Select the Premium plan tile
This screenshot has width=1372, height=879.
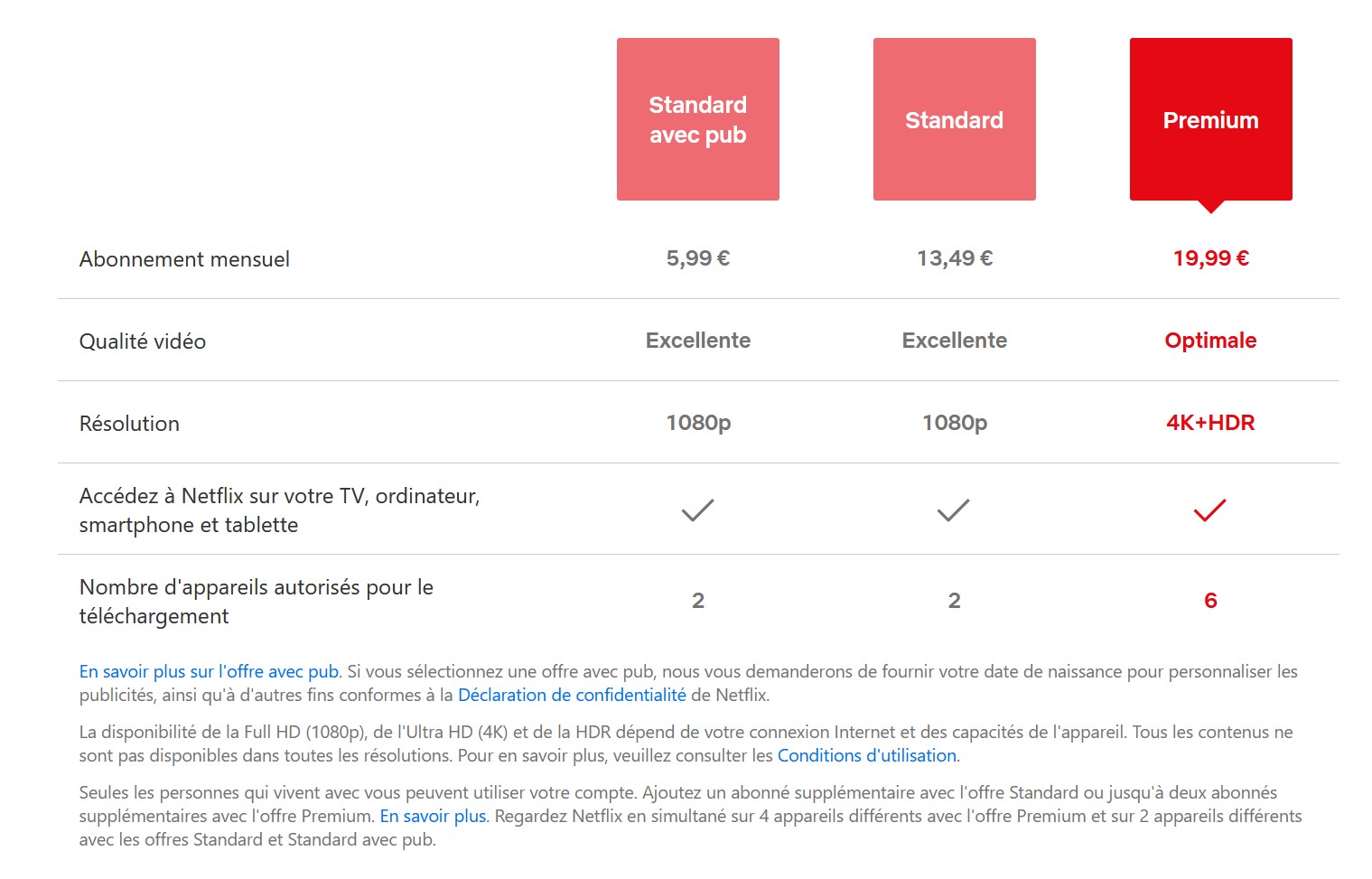[x=1210, y=119]
